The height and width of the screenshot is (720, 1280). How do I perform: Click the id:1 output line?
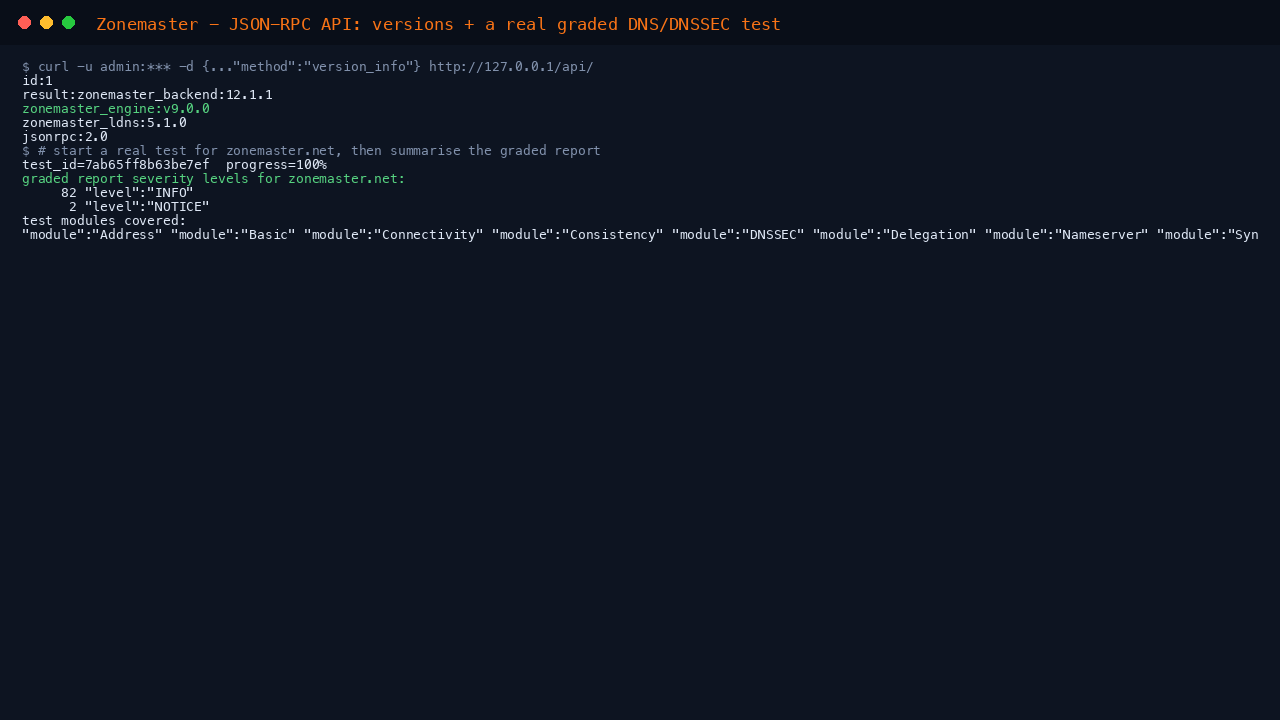pos(37,81)
